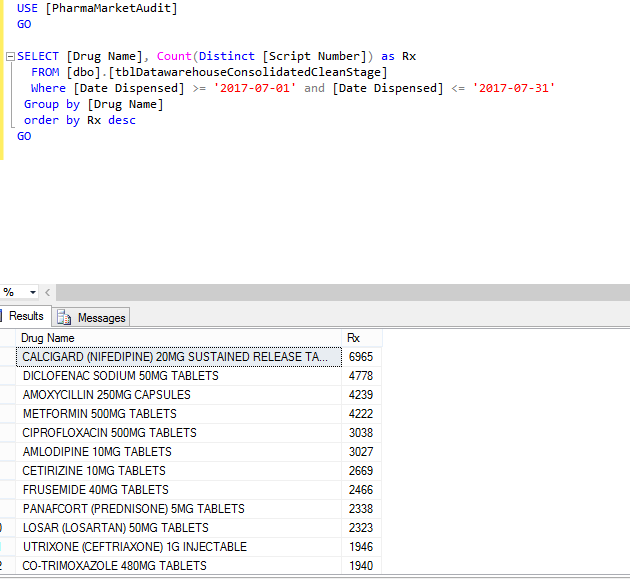The image size is (630, 580).
Task: Select the CIPROFLOXACIN 500MG TABLETS cell
Action: (x=109, y=433)
